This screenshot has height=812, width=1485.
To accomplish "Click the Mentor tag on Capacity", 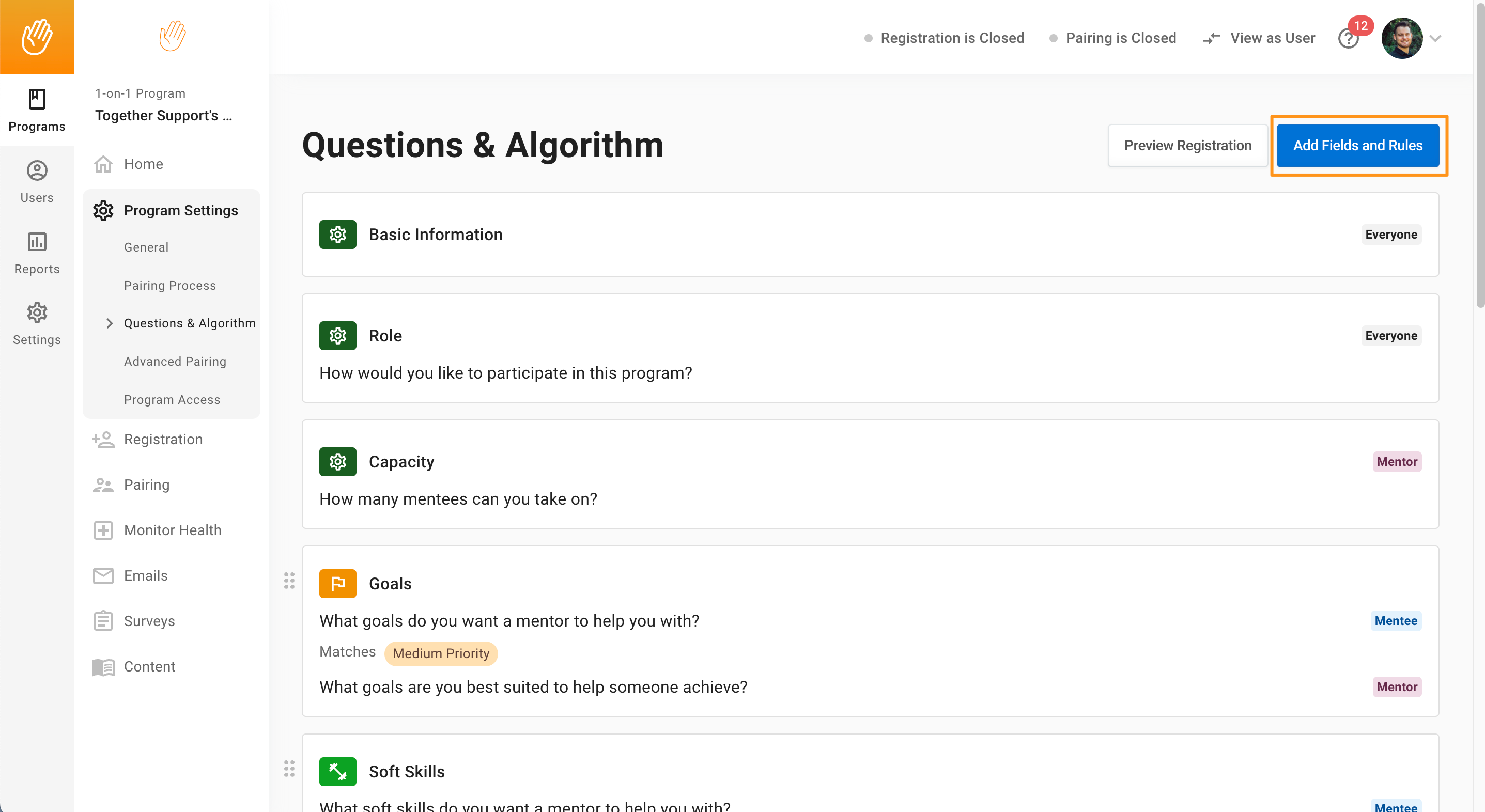I will [1397, 462].
